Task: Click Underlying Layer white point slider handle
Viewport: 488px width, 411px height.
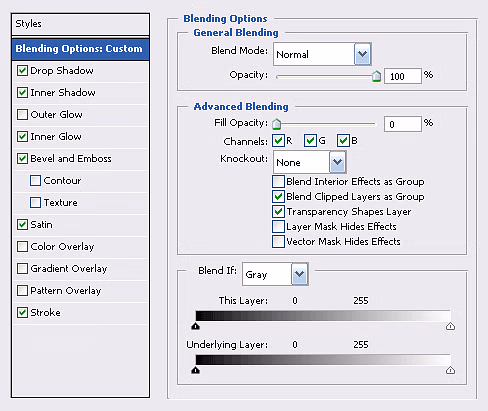Action: pyautogui.click(x=450, y=370)
